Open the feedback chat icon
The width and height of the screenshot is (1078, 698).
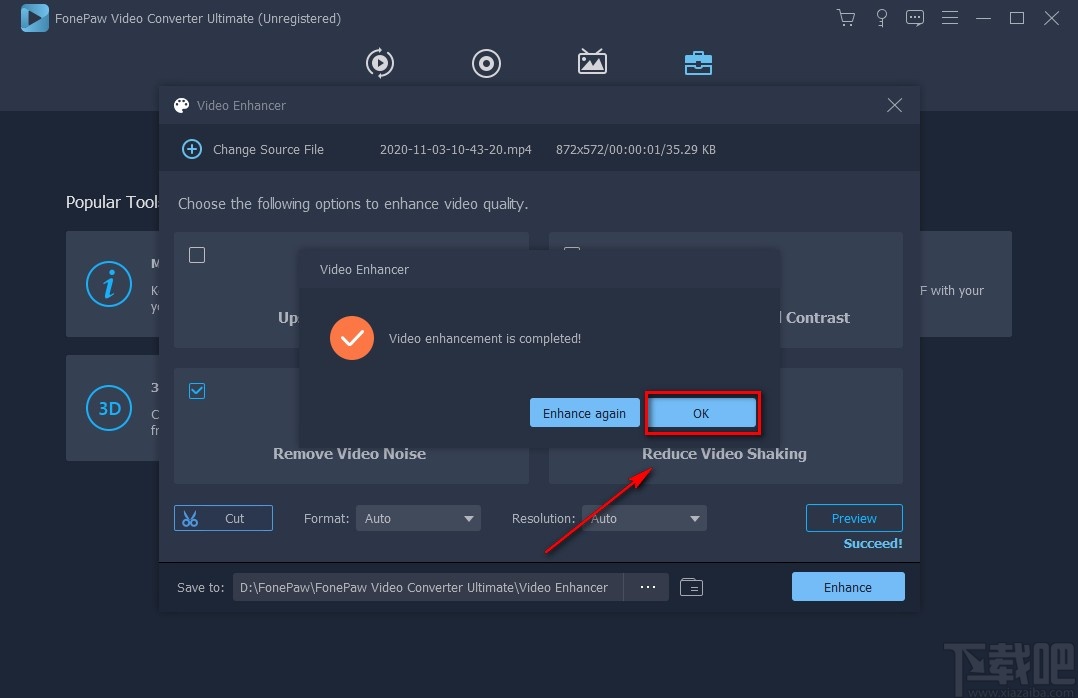(914, 18)
